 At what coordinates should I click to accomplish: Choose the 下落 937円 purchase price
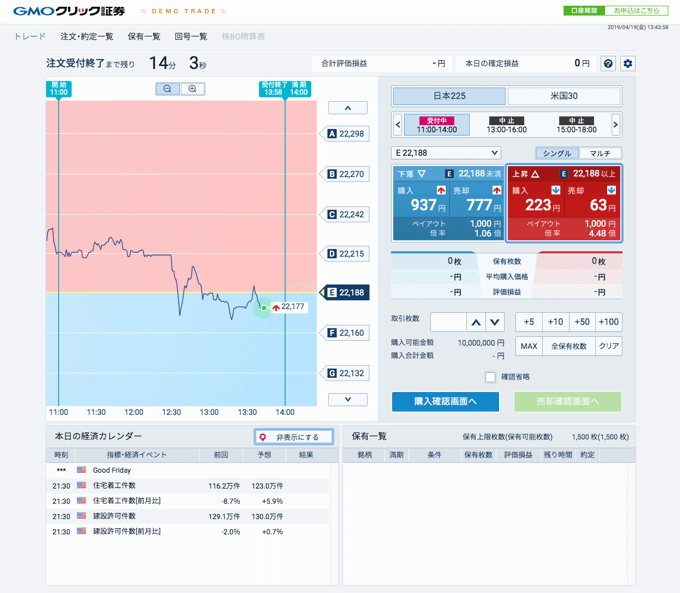tap(421, 200)
